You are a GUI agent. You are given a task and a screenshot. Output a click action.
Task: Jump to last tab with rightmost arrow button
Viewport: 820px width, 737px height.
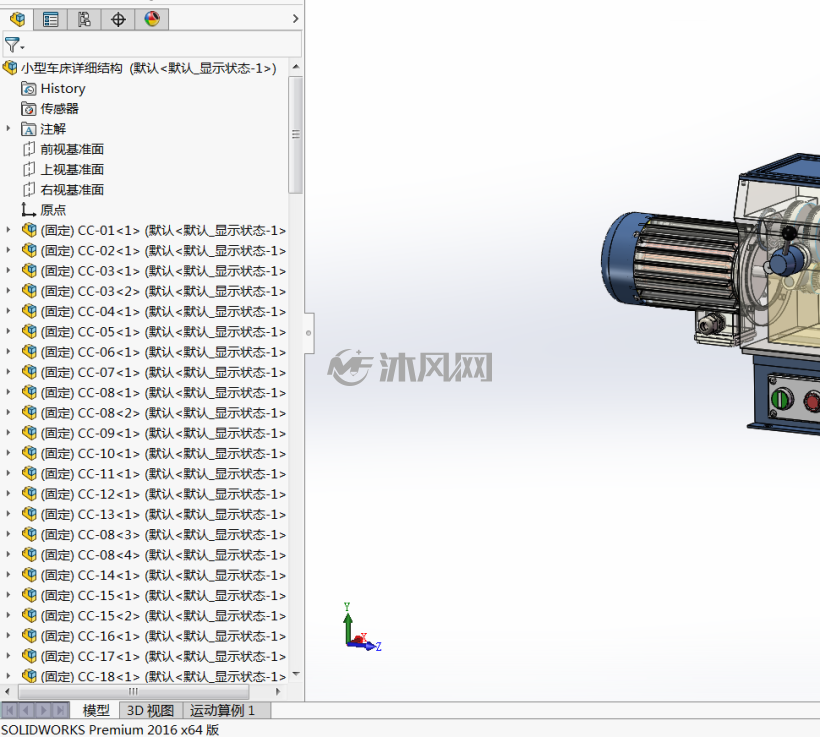pos(61,710)
